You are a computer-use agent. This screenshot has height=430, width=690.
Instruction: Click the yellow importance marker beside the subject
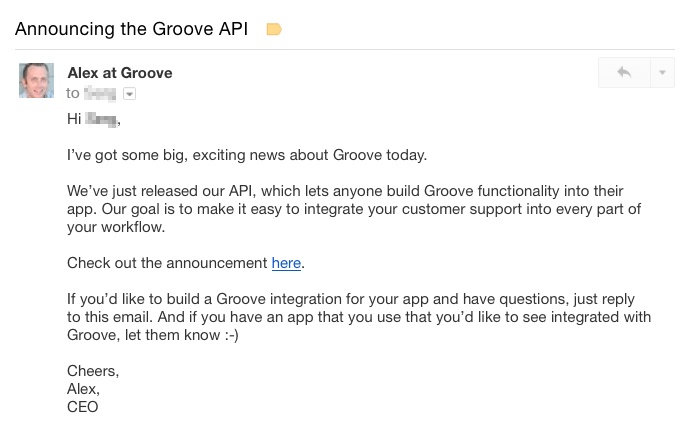[273, 29]
